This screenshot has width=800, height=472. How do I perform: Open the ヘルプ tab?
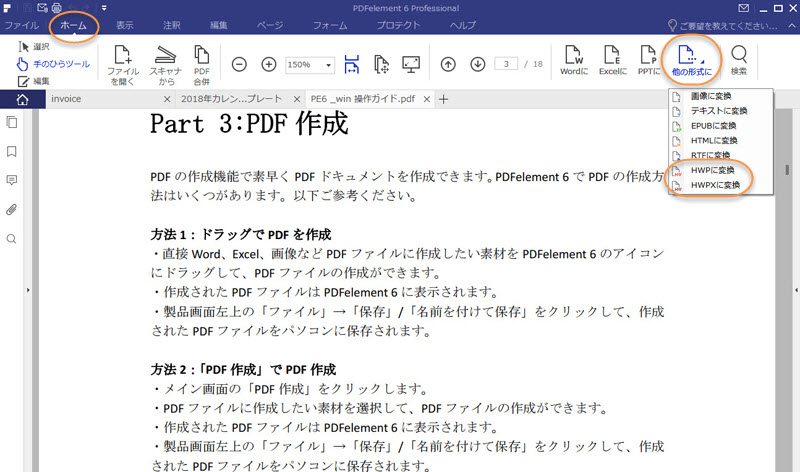[x=463, y=25]
